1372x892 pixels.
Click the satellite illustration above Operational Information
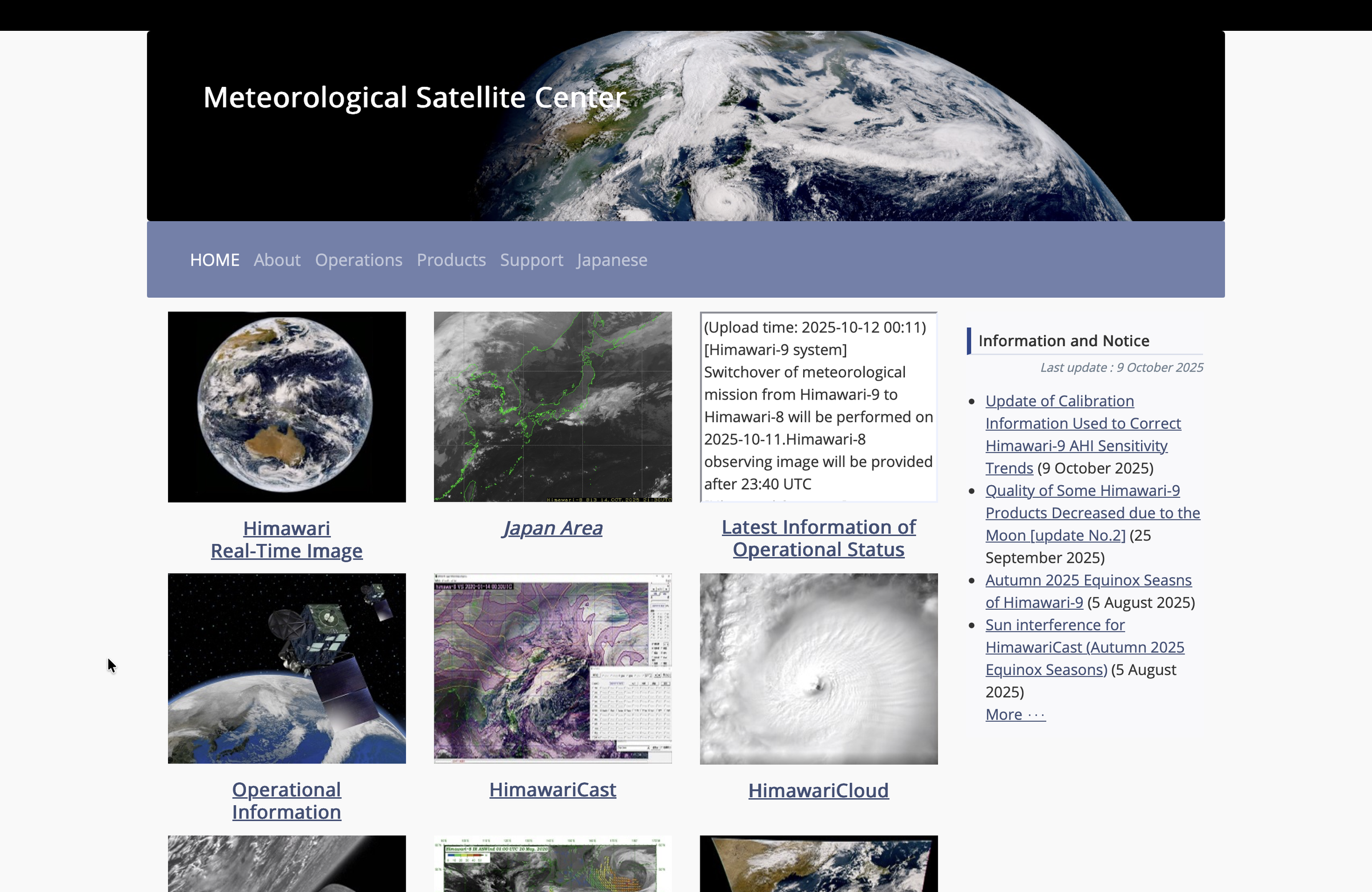coord(286,669)
